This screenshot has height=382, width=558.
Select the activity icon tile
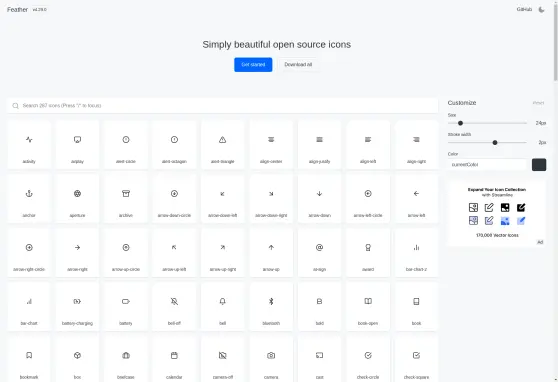pyautogui.click(x=29, y=145)
